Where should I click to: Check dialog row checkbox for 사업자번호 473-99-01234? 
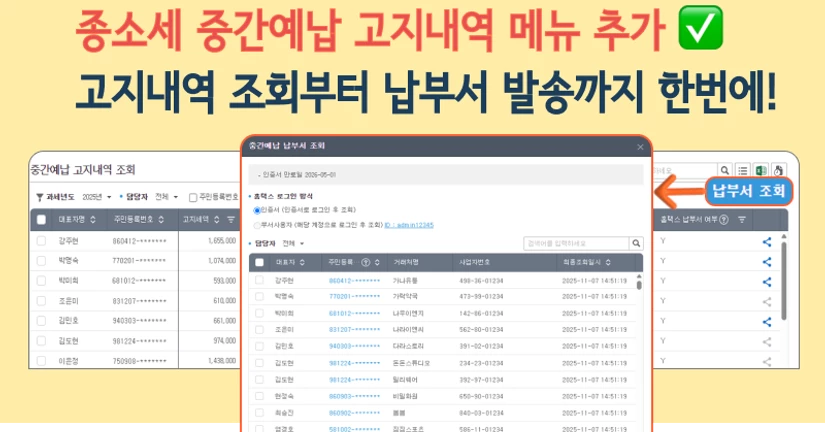(x=259, y=296)
